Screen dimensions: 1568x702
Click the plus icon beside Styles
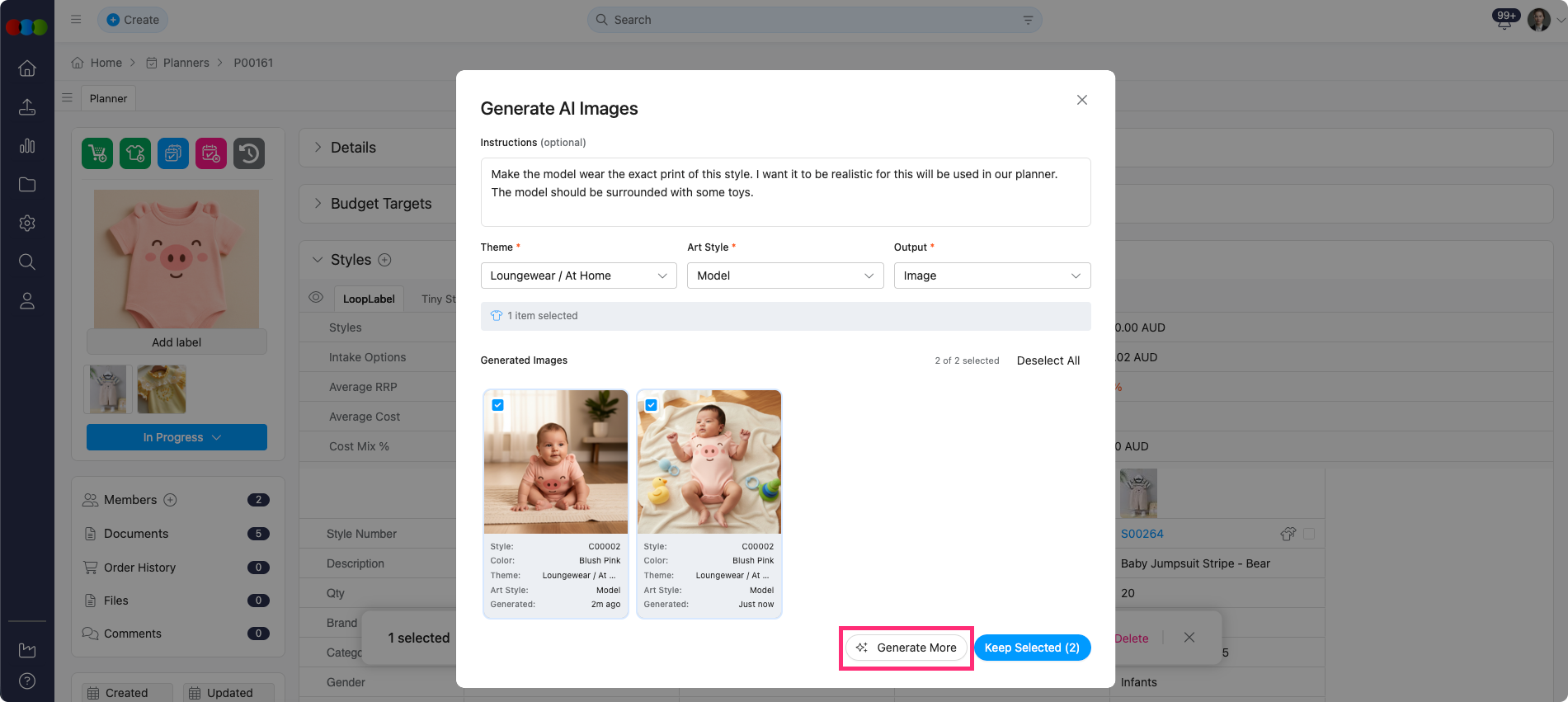click(x=384, y=260)
